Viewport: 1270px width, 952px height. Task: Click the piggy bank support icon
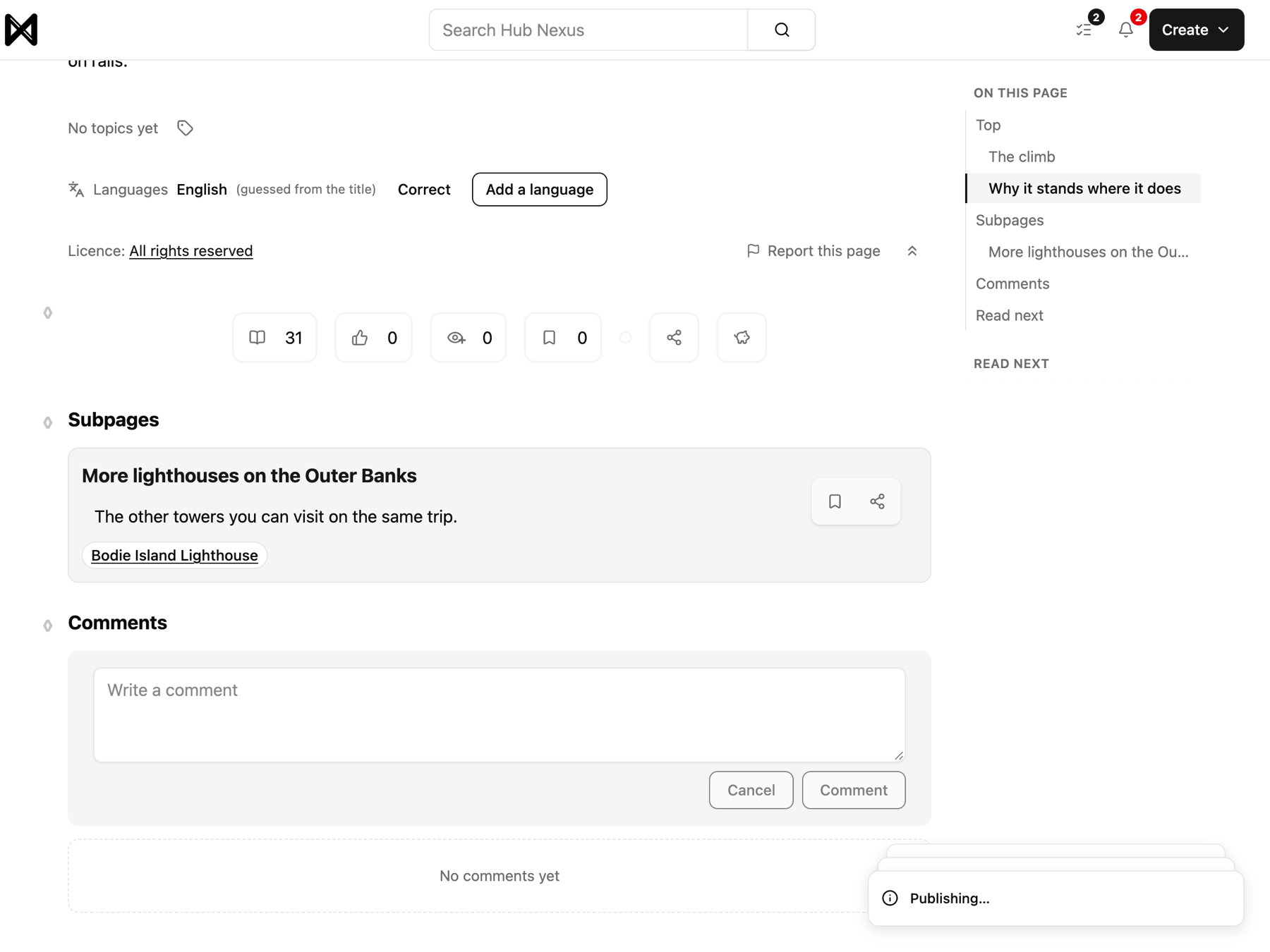742,338
